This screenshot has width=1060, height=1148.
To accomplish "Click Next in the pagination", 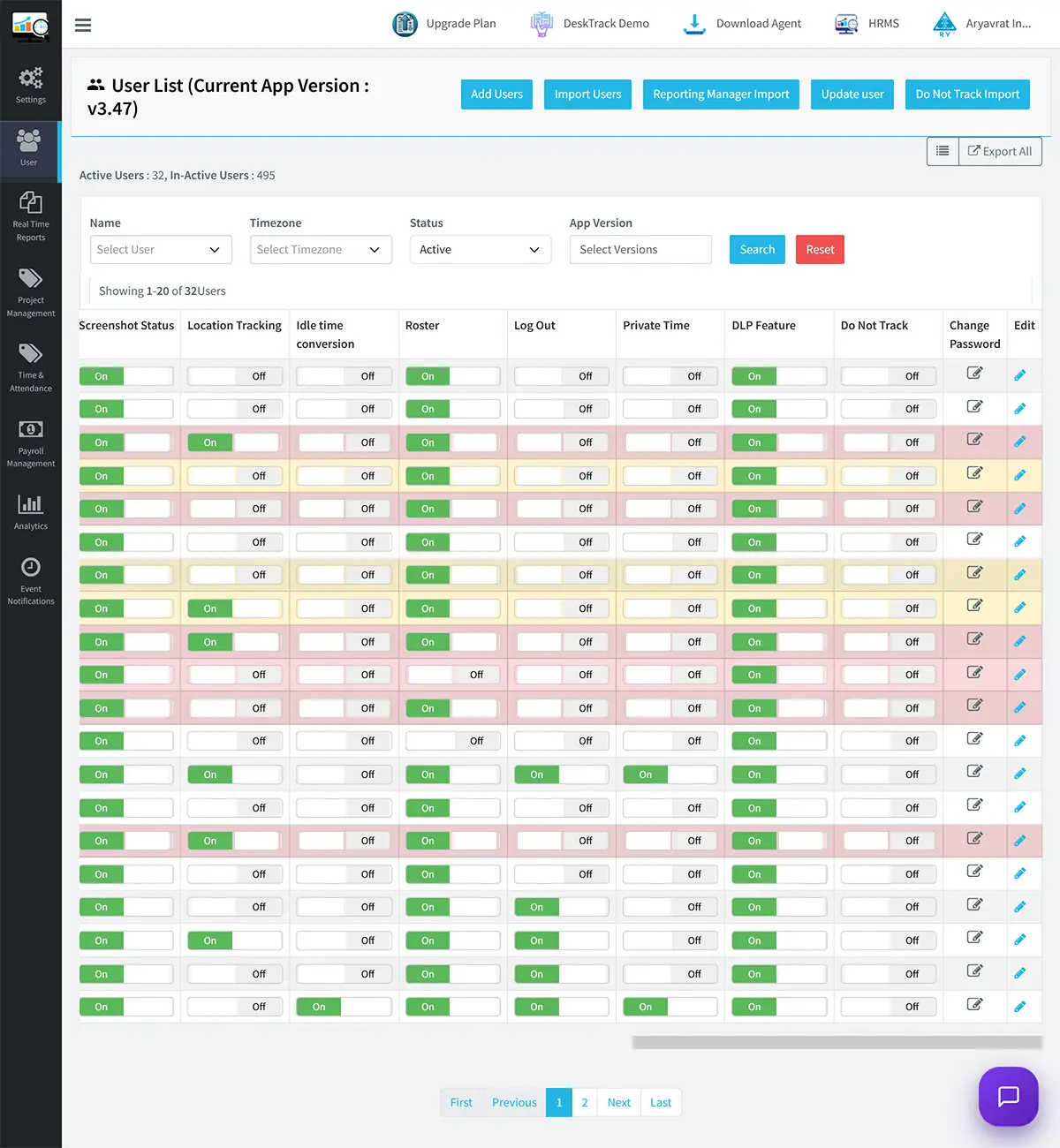I will coord(619,1103).
